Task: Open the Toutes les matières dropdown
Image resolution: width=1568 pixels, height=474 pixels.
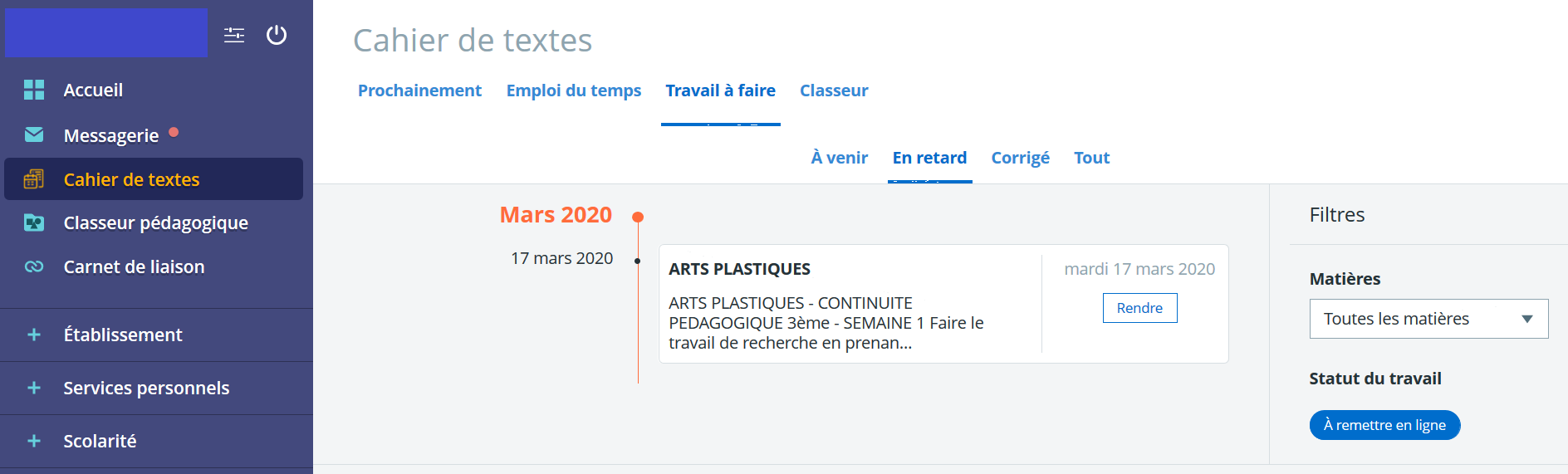Action: 1428,319
